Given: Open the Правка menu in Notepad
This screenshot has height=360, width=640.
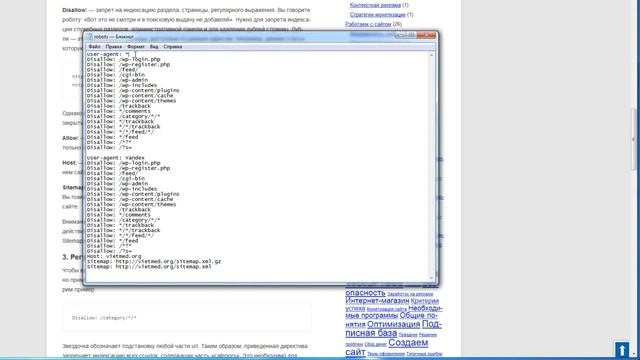Looking at the screenshot, I should coord(113,47).
